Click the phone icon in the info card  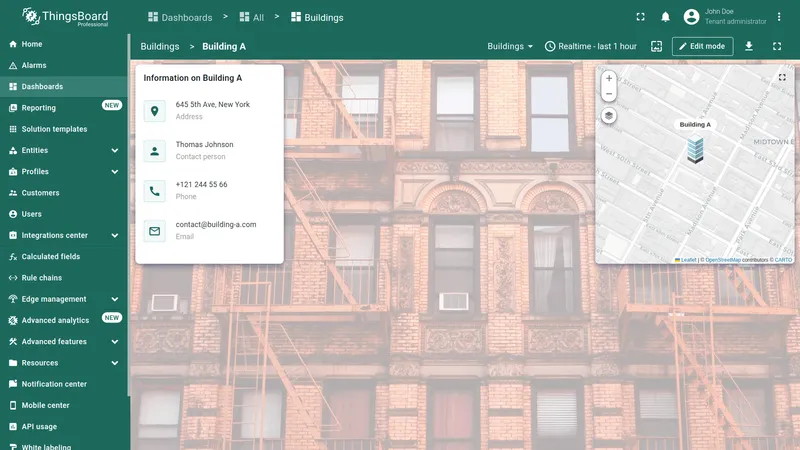[155, 191]
